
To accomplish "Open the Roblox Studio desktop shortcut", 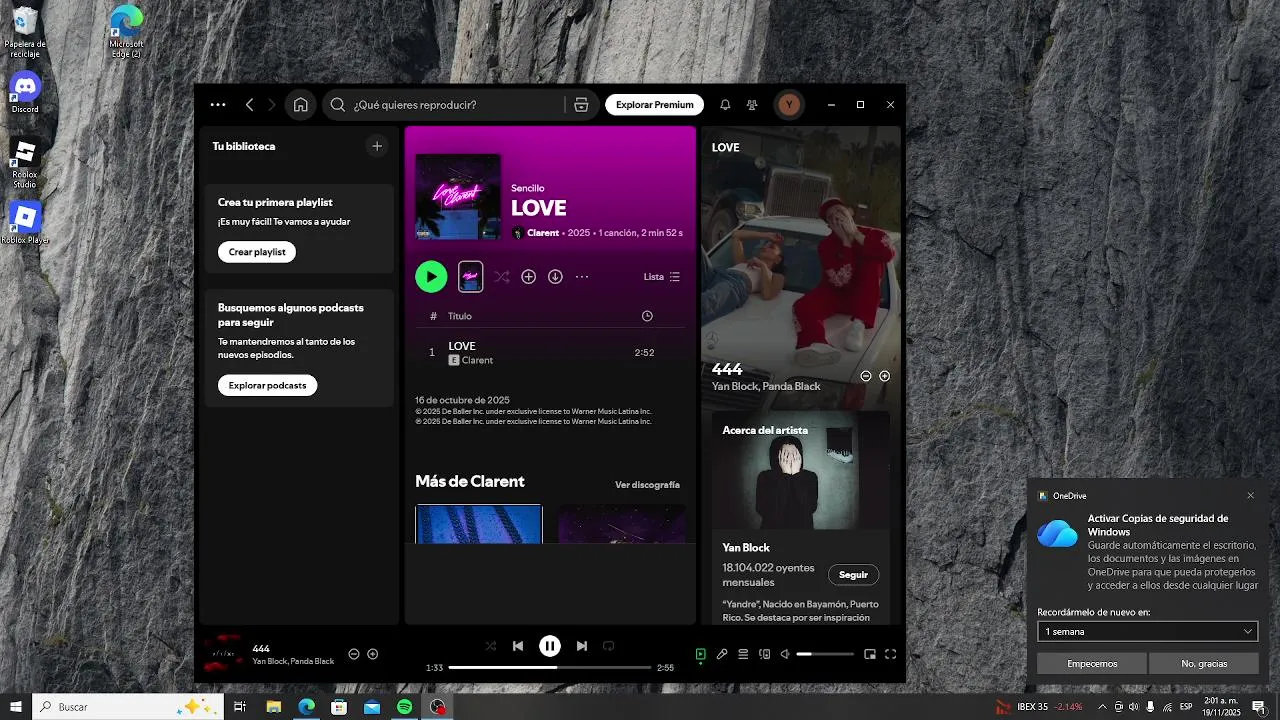I will coord(25,163).
